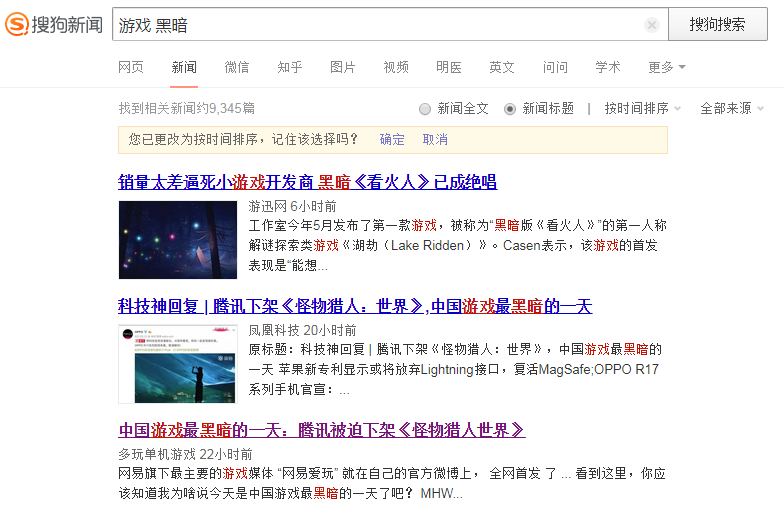Open headline 科技神回复 | 腾讯下架《怪物猎人：世界》

tap(355, 306)
